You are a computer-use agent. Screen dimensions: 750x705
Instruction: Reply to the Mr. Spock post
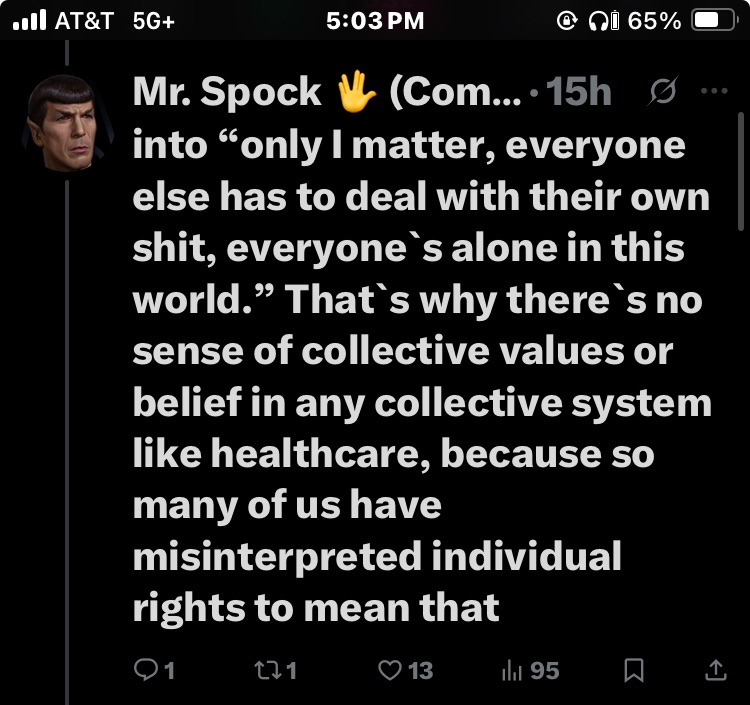click(x=154, y=670)
